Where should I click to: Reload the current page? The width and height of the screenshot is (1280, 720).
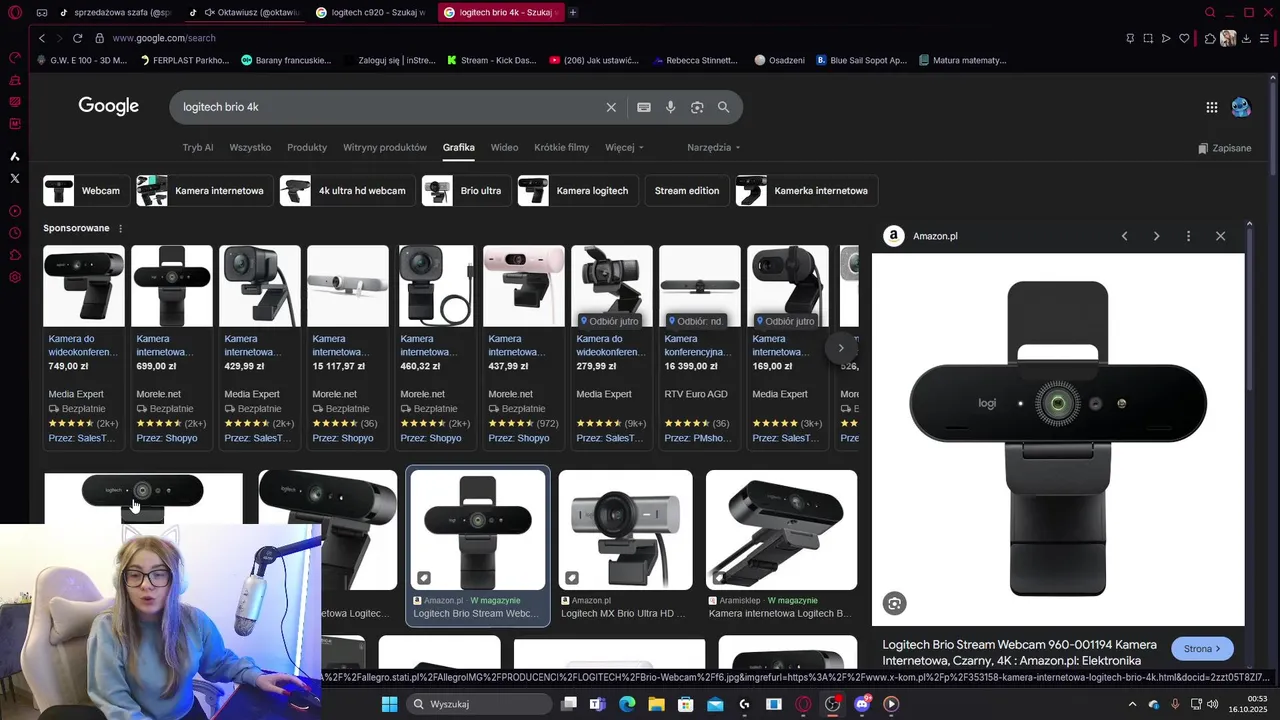[77, 38]
